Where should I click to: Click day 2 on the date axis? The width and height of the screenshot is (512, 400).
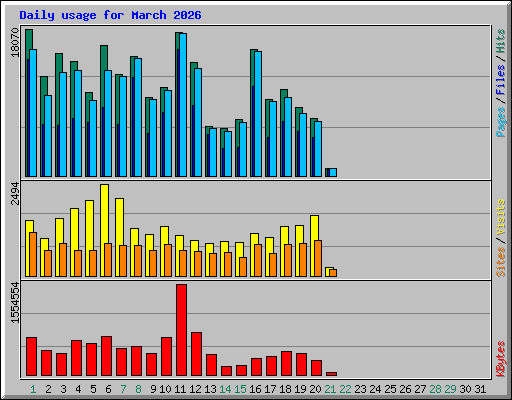48,389
